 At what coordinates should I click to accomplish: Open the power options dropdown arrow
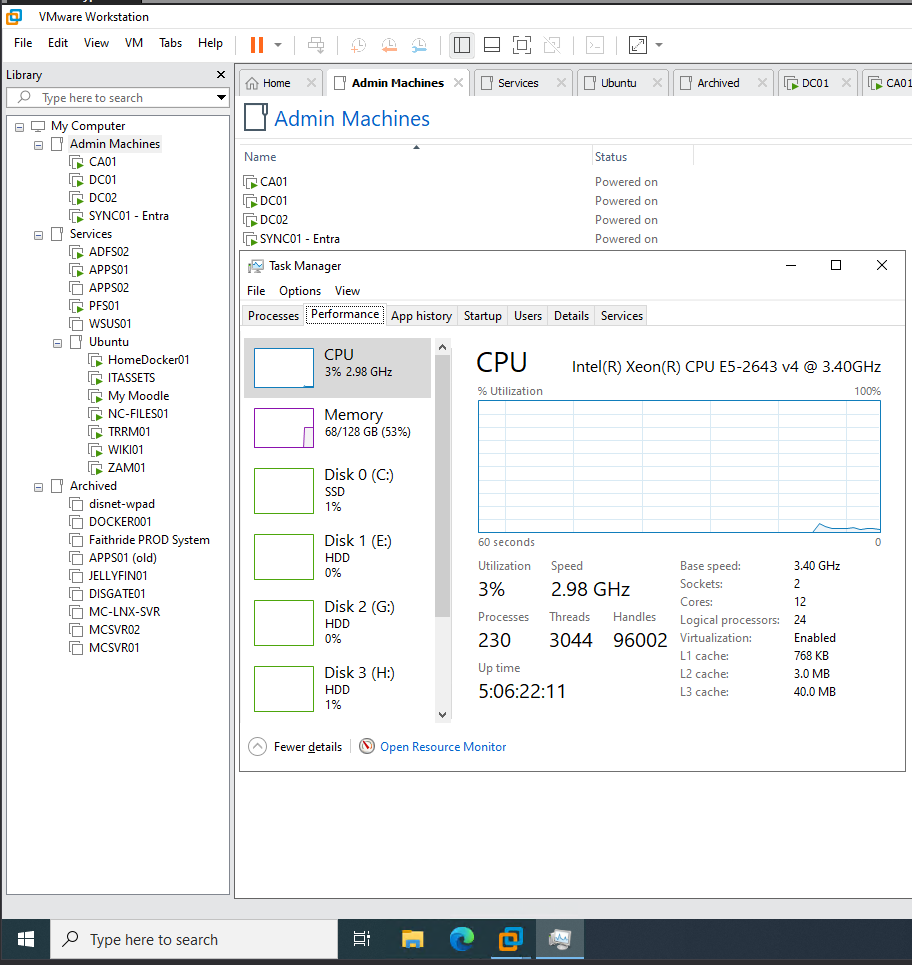coord(278,45)
